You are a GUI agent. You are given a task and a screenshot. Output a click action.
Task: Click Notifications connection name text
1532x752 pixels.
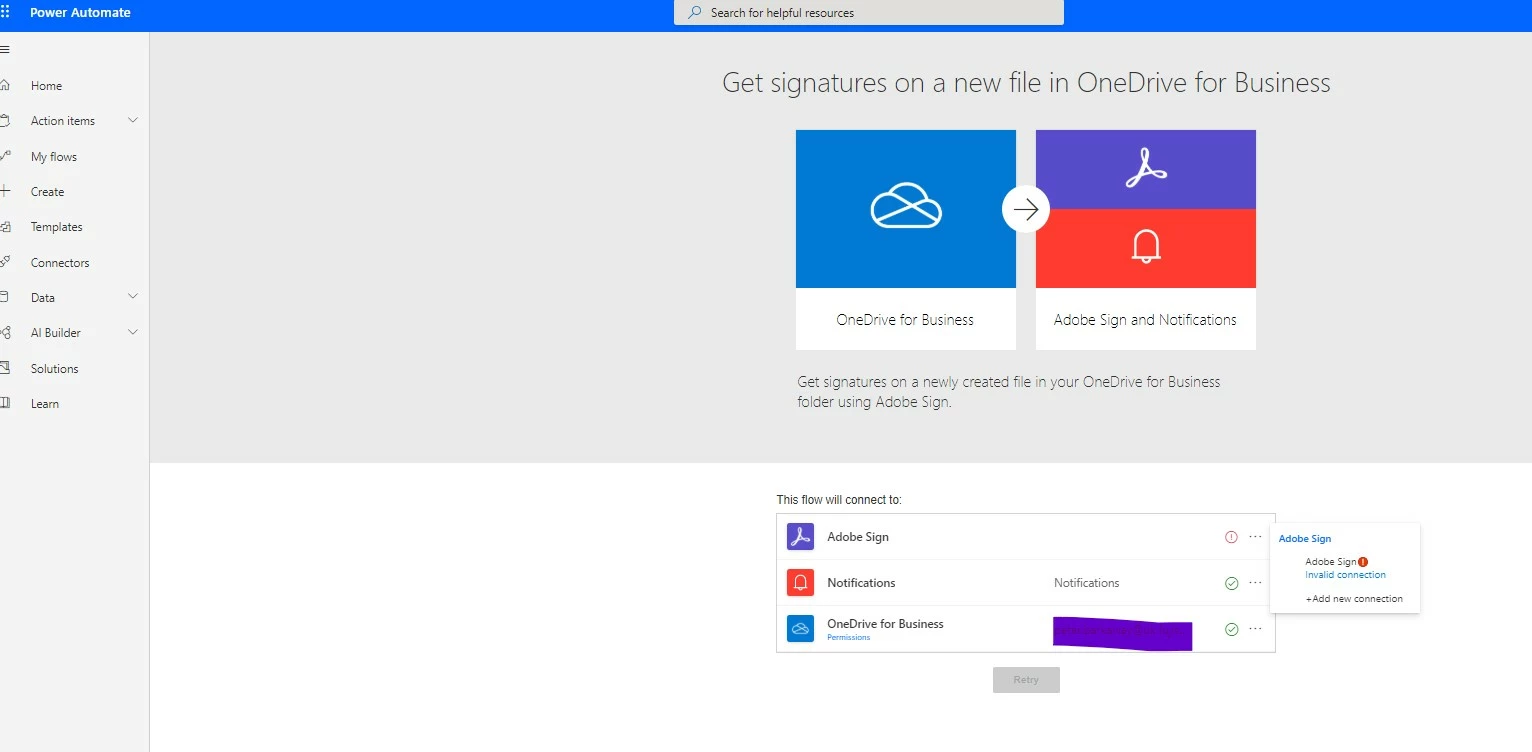(1087, 583)
